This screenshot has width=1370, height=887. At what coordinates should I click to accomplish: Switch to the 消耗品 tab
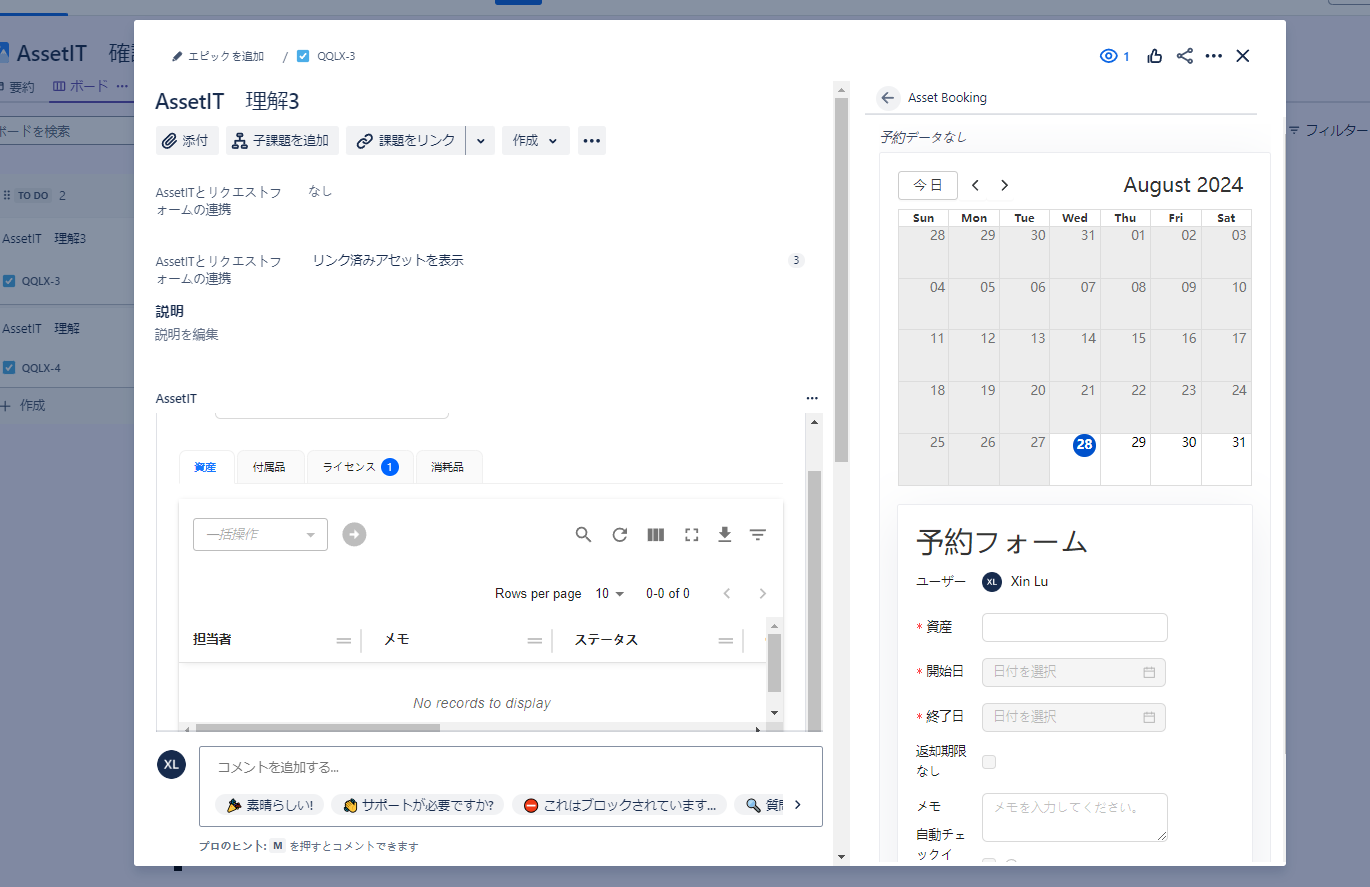448,466
